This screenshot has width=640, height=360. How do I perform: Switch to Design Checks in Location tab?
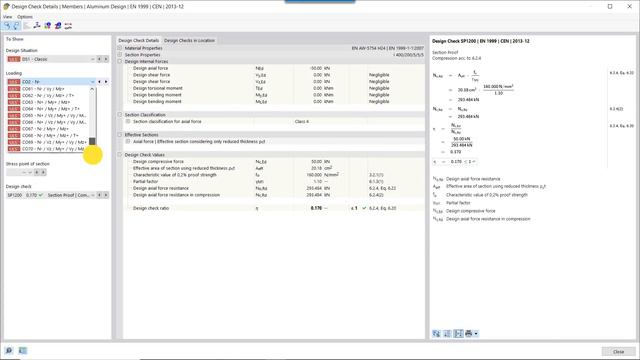tap(189, 40)
